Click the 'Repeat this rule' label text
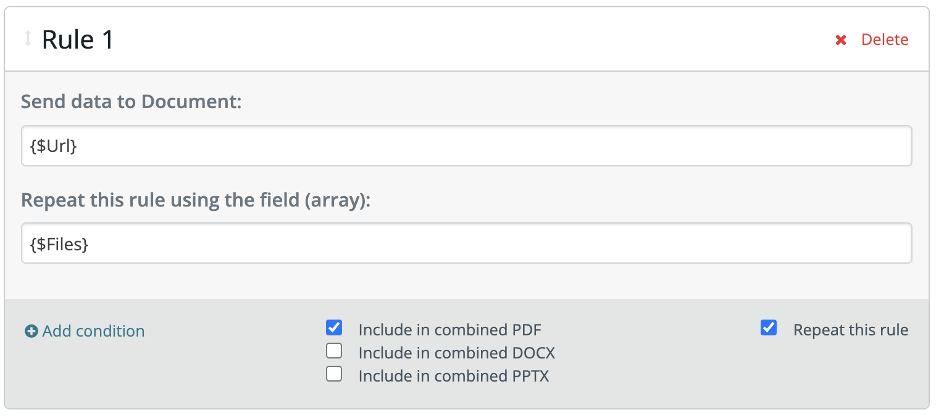The image size is (936, 418). click(850, 329)
